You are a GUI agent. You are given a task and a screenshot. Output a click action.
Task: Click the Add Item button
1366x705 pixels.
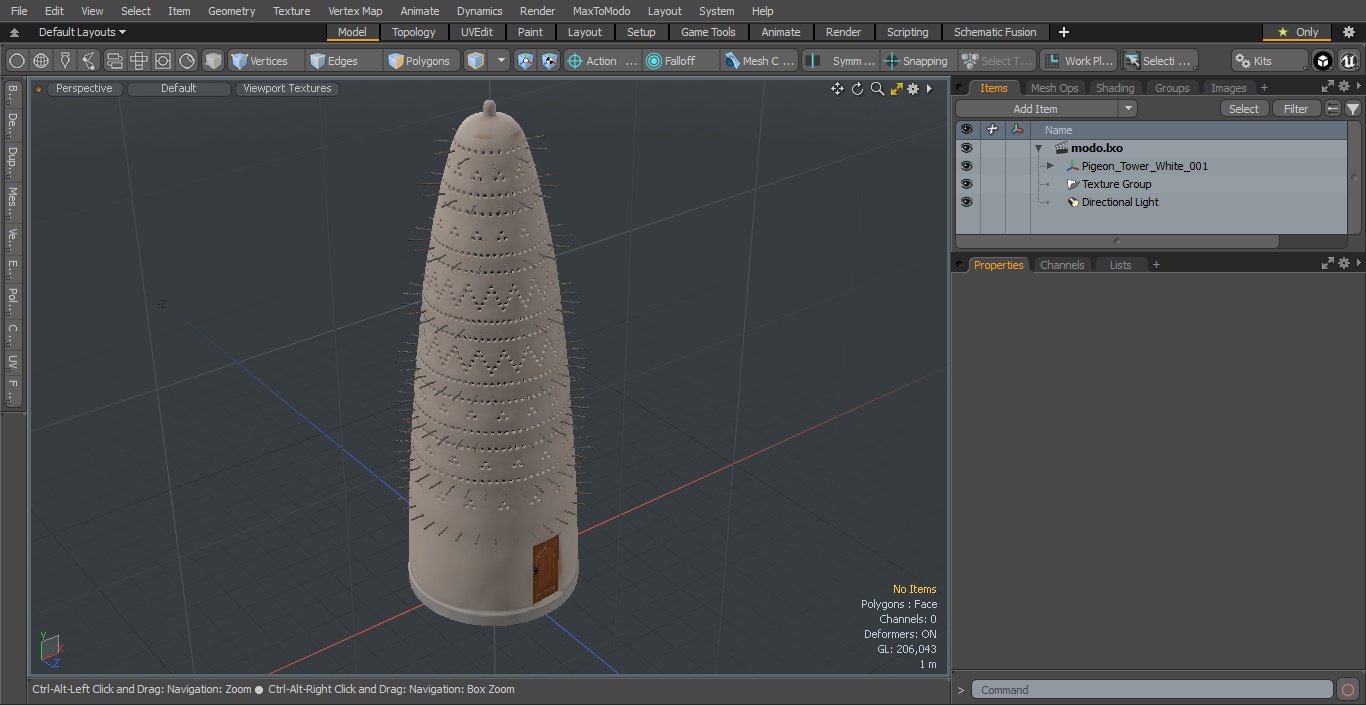pos(1035,109)
